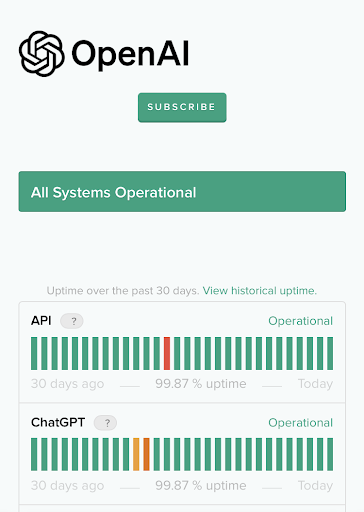Click the All Systems Operational banner
This screenshot has width=364, height=512.
[x=182, y=192]
